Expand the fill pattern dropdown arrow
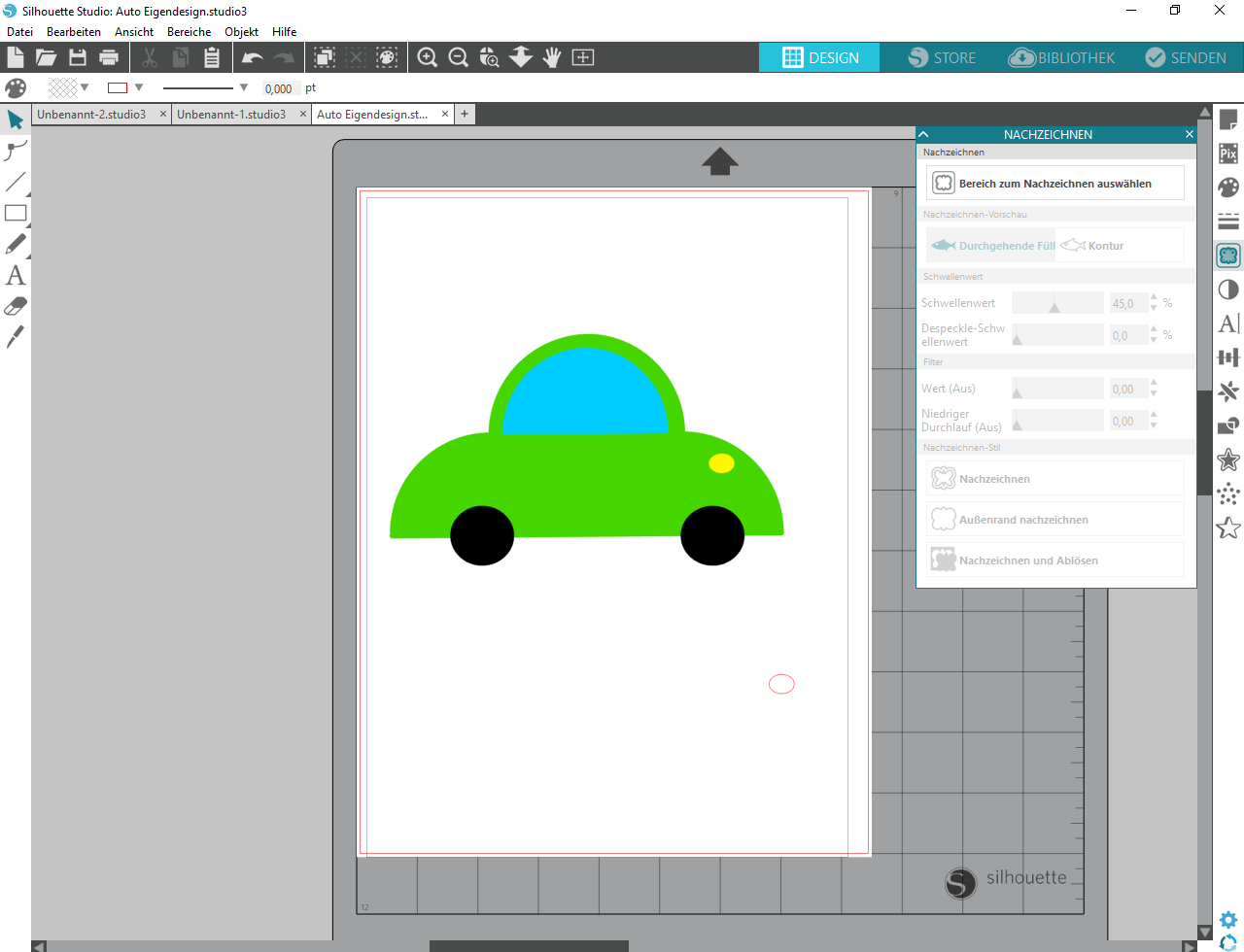This screenshot has height=952, width=1244. click(85, 87)
